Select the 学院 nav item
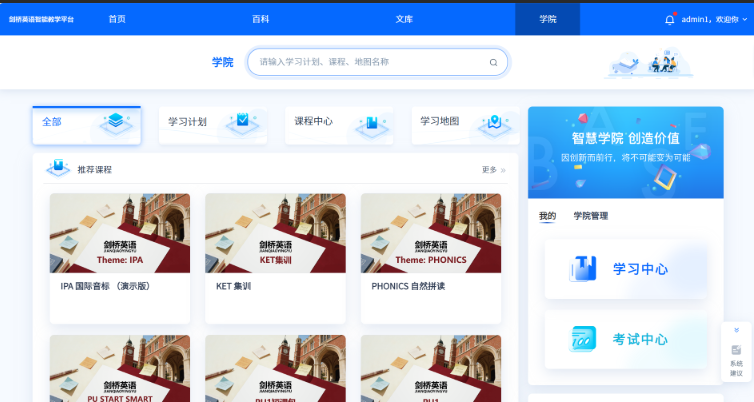 pyautogui.click(x=547, y=19)
